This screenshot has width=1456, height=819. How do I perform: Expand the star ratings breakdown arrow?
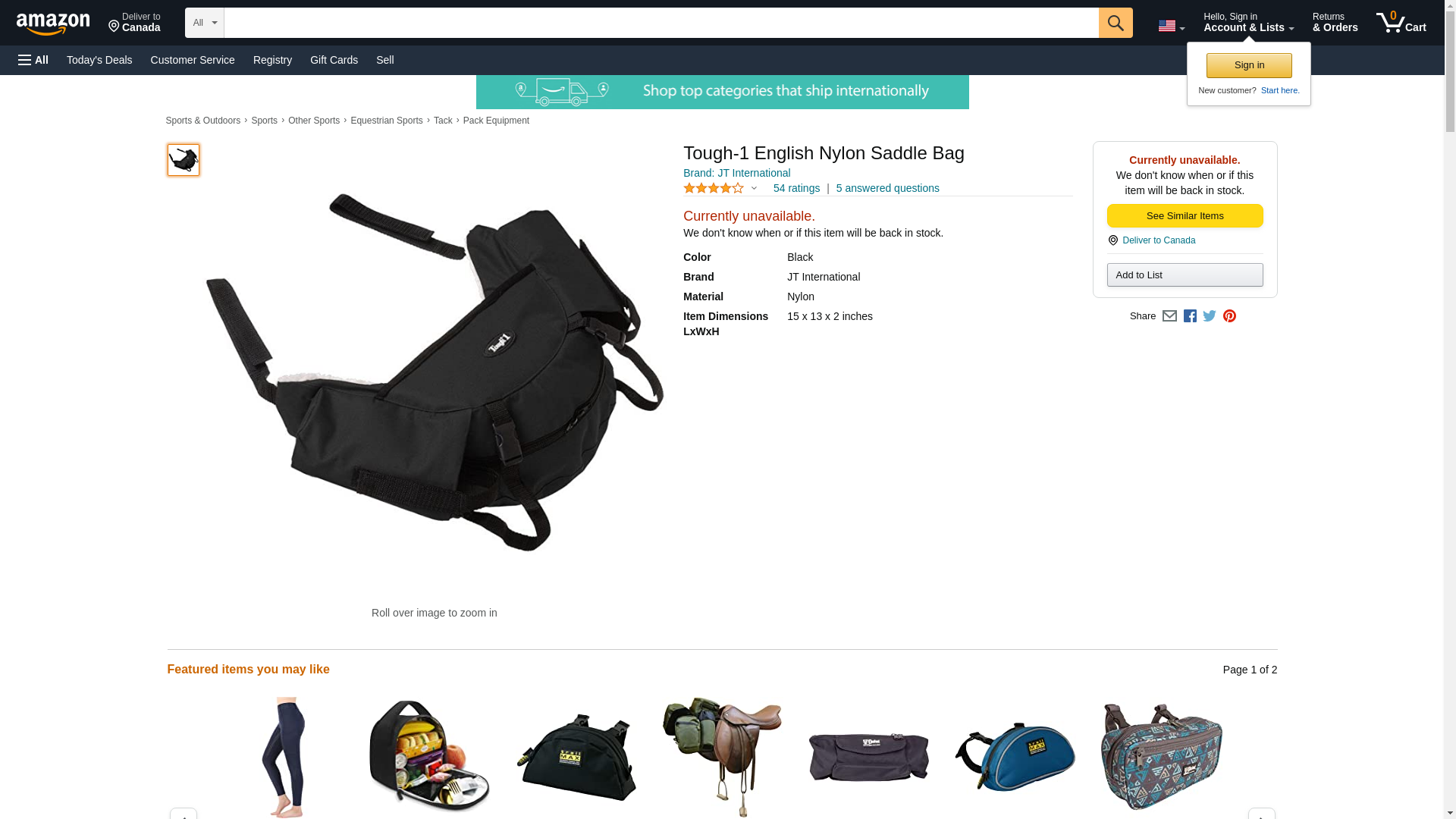(x=754, y=188)
